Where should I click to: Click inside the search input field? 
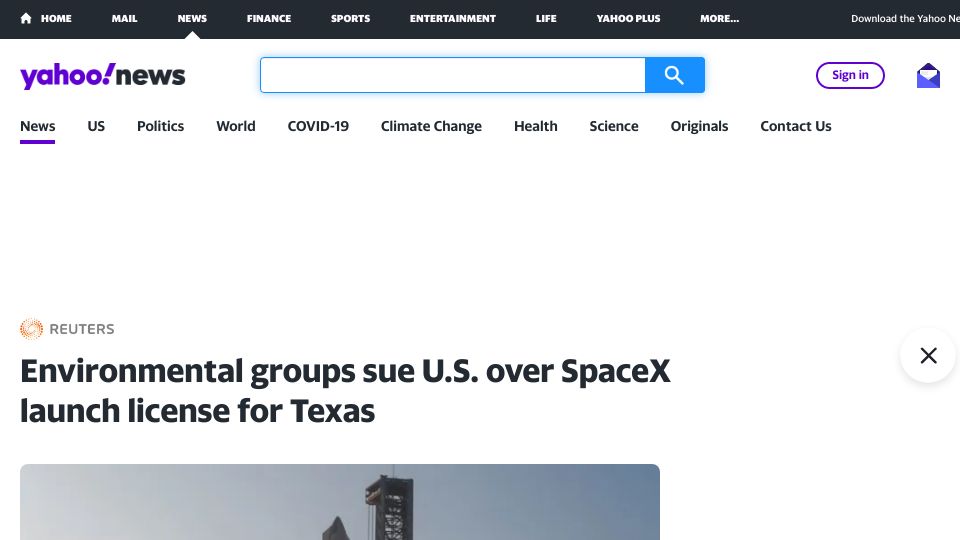(453, 75)
